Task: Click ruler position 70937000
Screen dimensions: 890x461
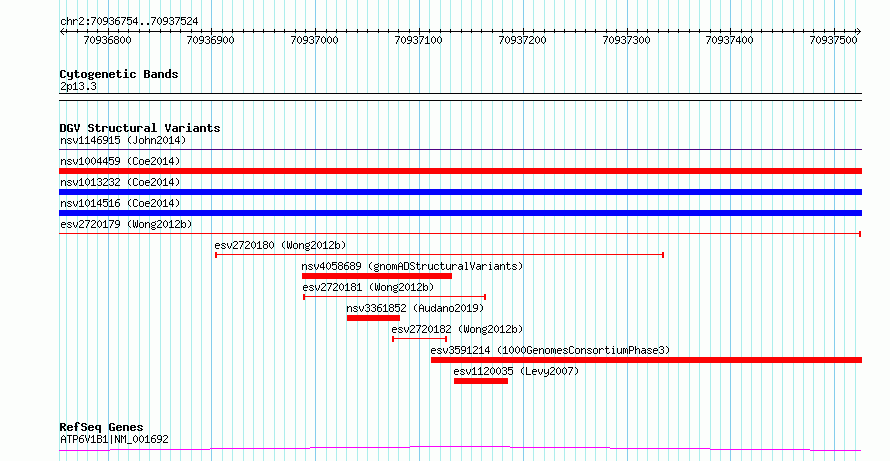Action: pyautogui.click(x=314, y=40)
